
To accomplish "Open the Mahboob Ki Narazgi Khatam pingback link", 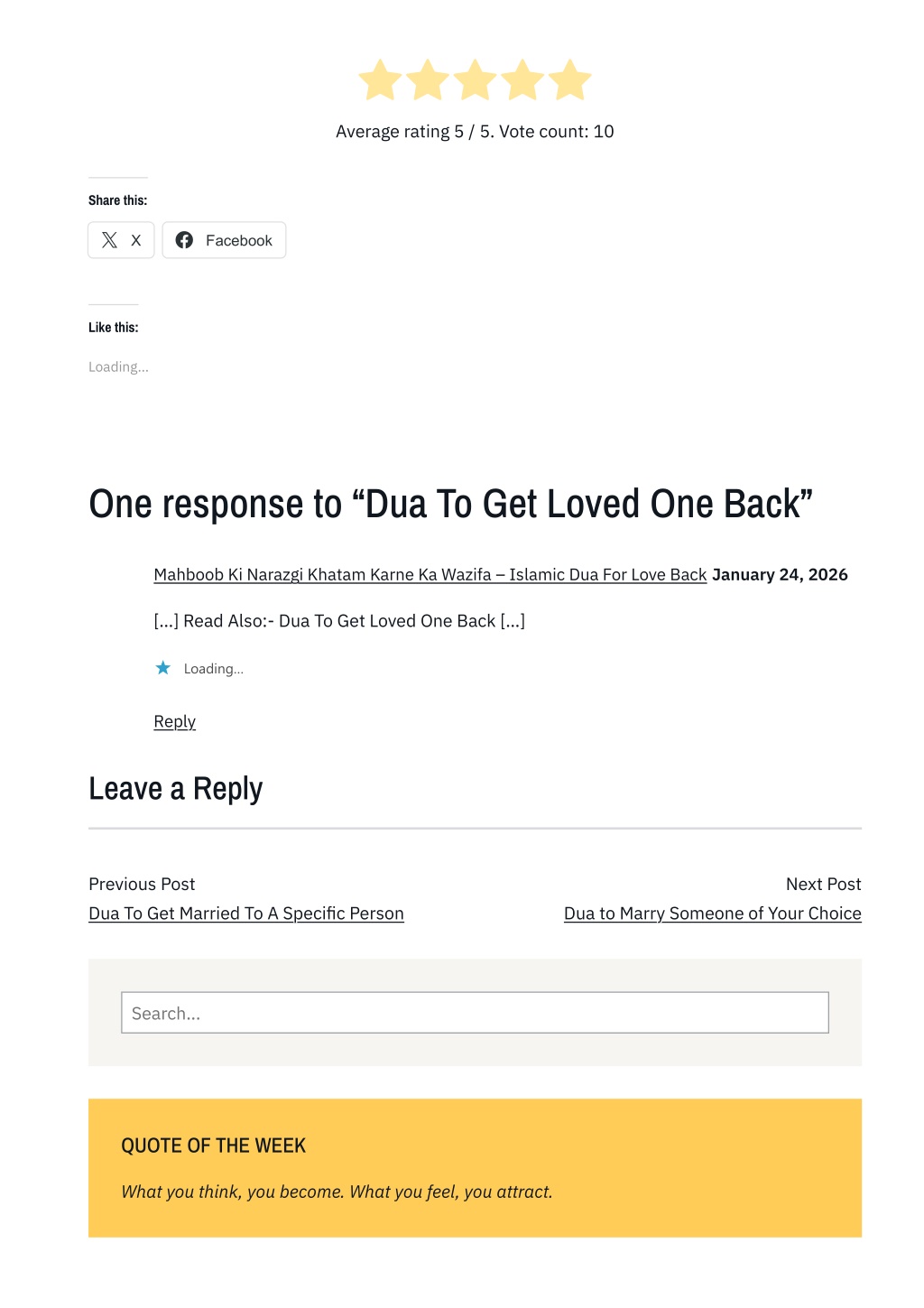I will tap(430, 575).
